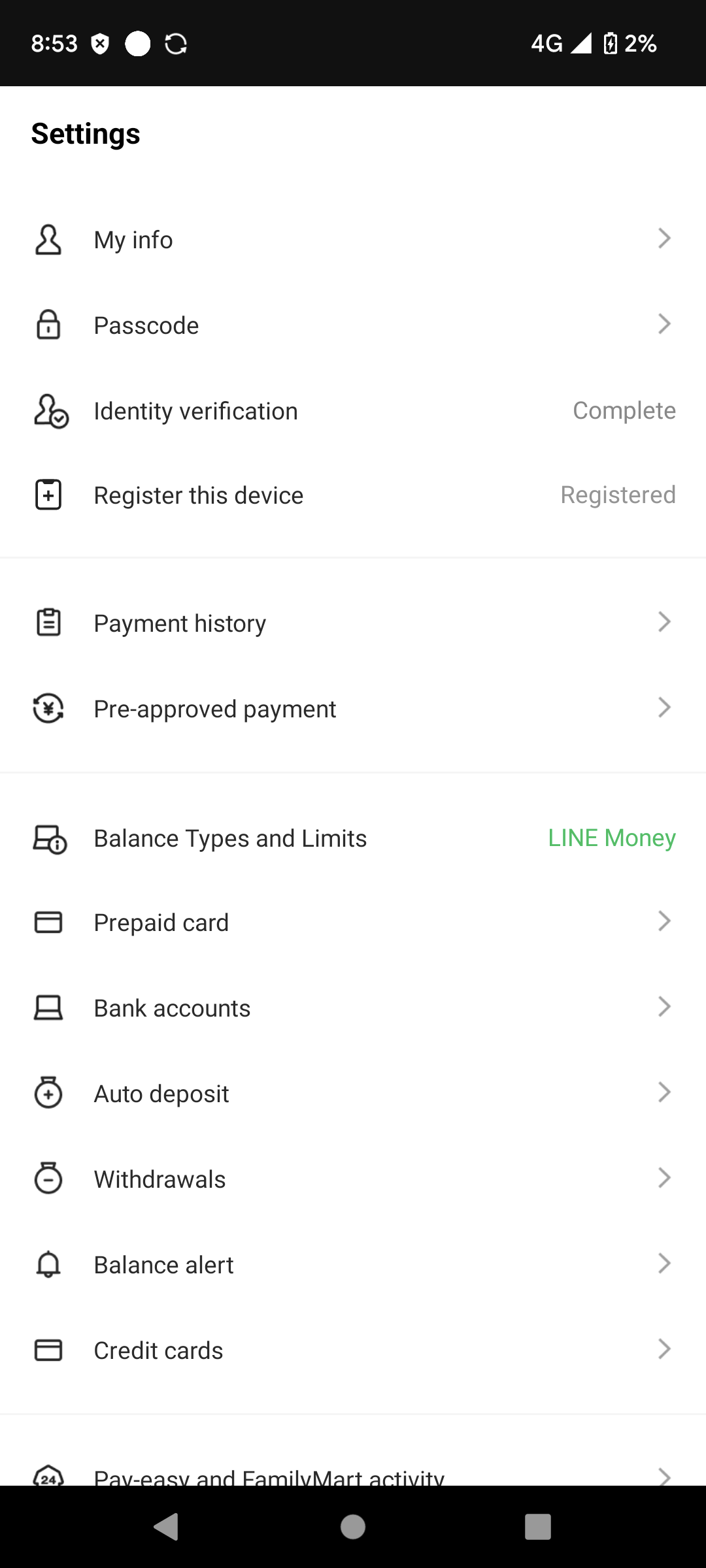The width and height of the screenshot is (706, 1568).
Task: Tap the Auto deposit plus icon
Action: pyautogui.click(x=48, y=1093)
